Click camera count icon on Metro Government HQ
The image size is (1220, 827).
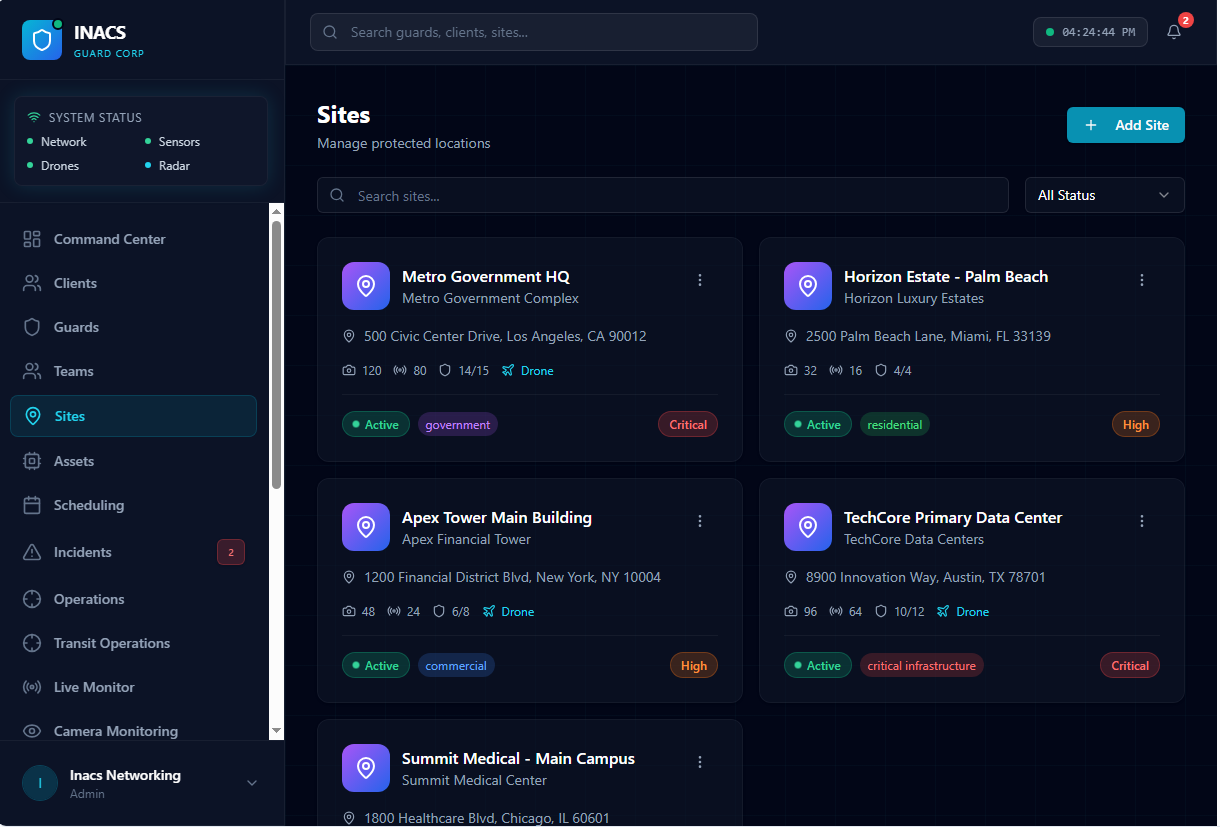point(349,371)
